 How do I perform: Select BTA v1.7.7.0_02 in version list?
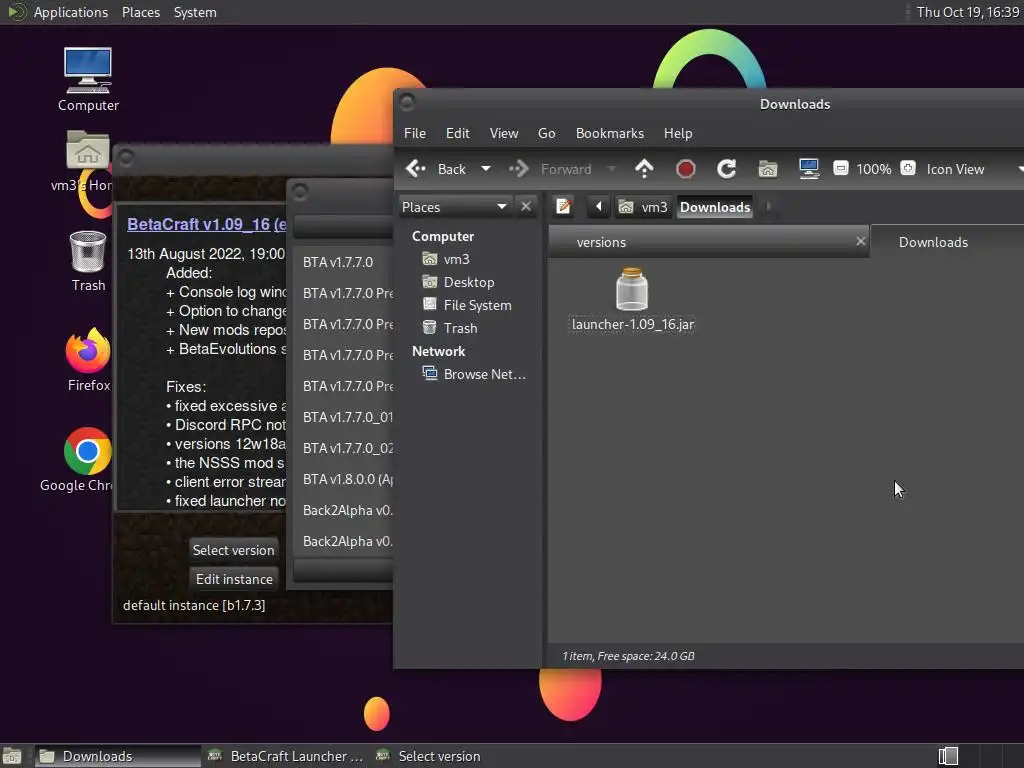tap(343, 448)
